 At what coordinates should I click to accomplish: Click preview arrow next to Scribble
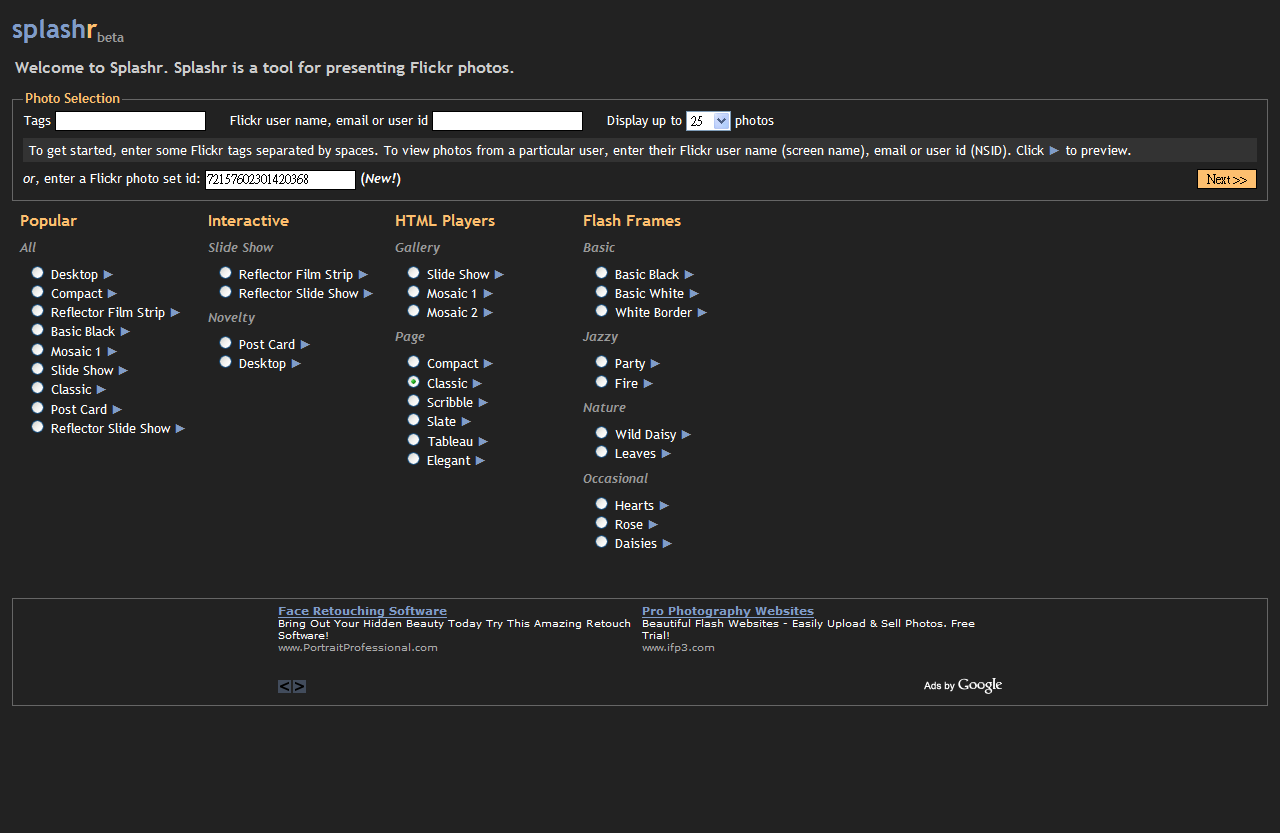484,403
